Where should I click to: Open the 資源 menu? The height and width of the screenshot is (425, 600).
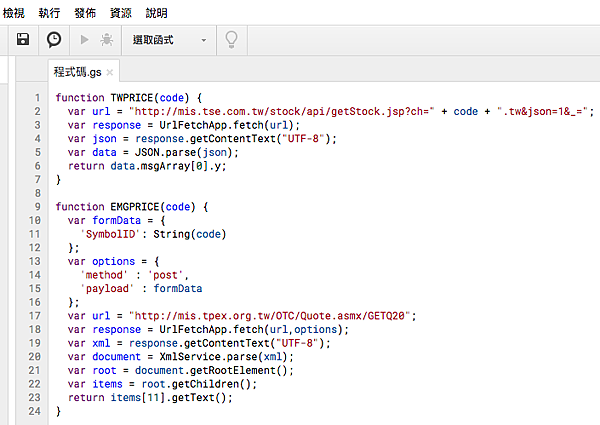coord(120,13)
